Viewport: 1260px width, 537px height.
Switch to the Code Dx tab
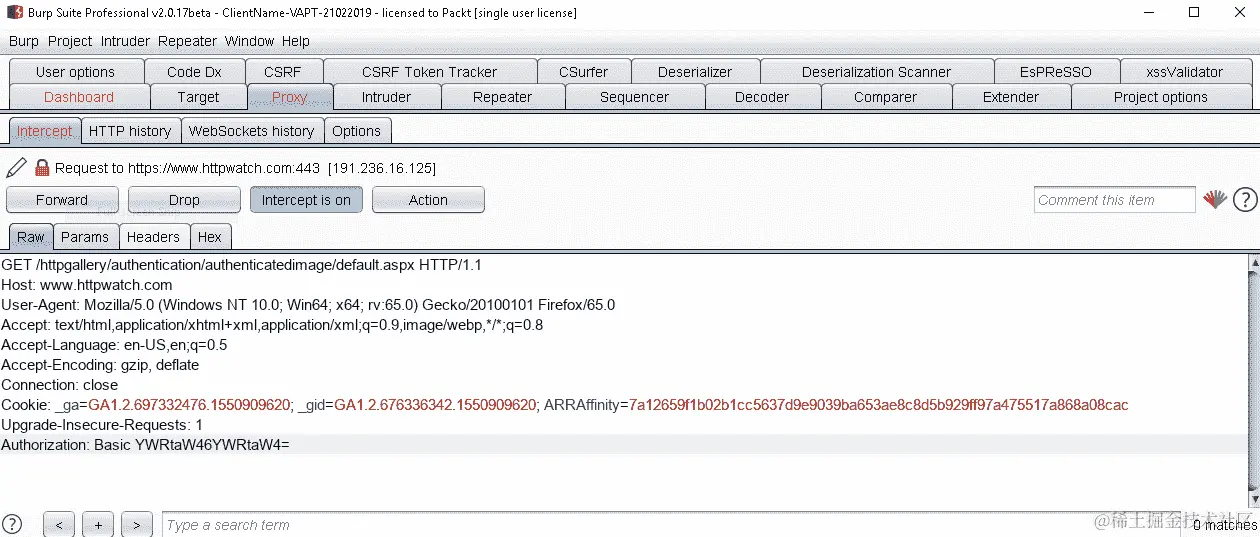click(x=194, y=72)
